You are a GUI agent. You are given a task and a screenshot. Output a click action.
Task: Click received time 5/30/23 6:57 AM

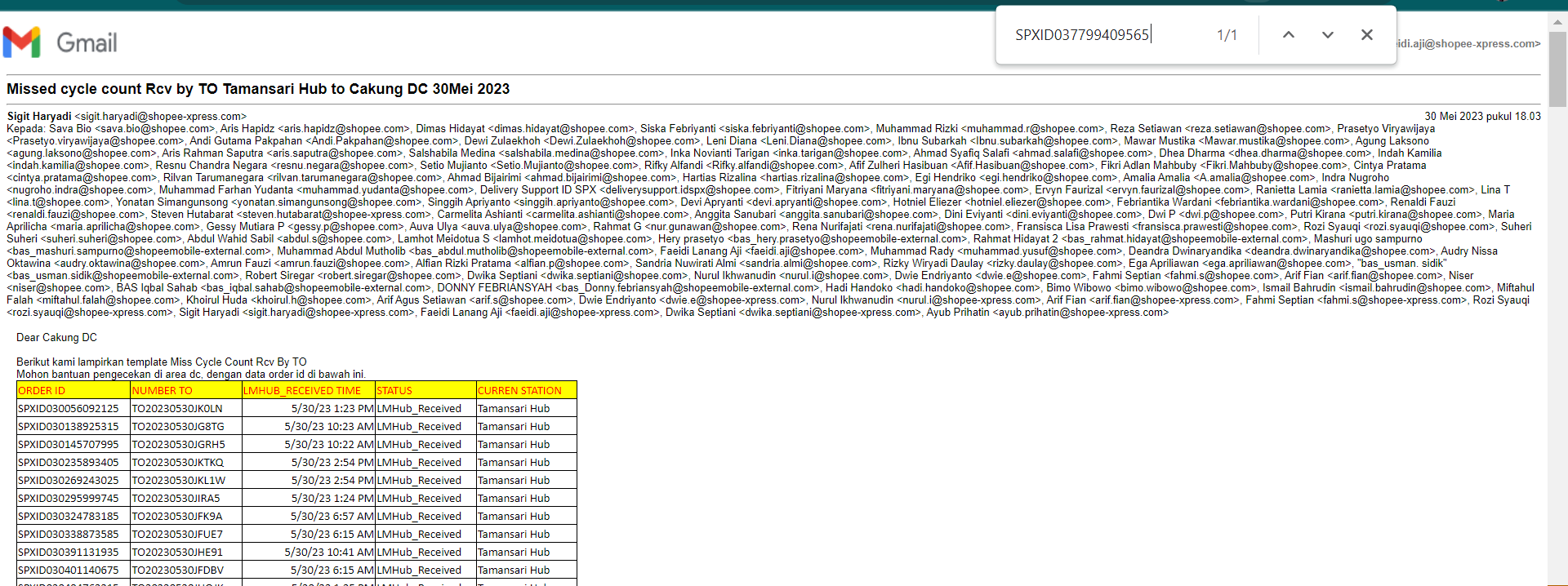pyautogui.click(x=332, y=517)
